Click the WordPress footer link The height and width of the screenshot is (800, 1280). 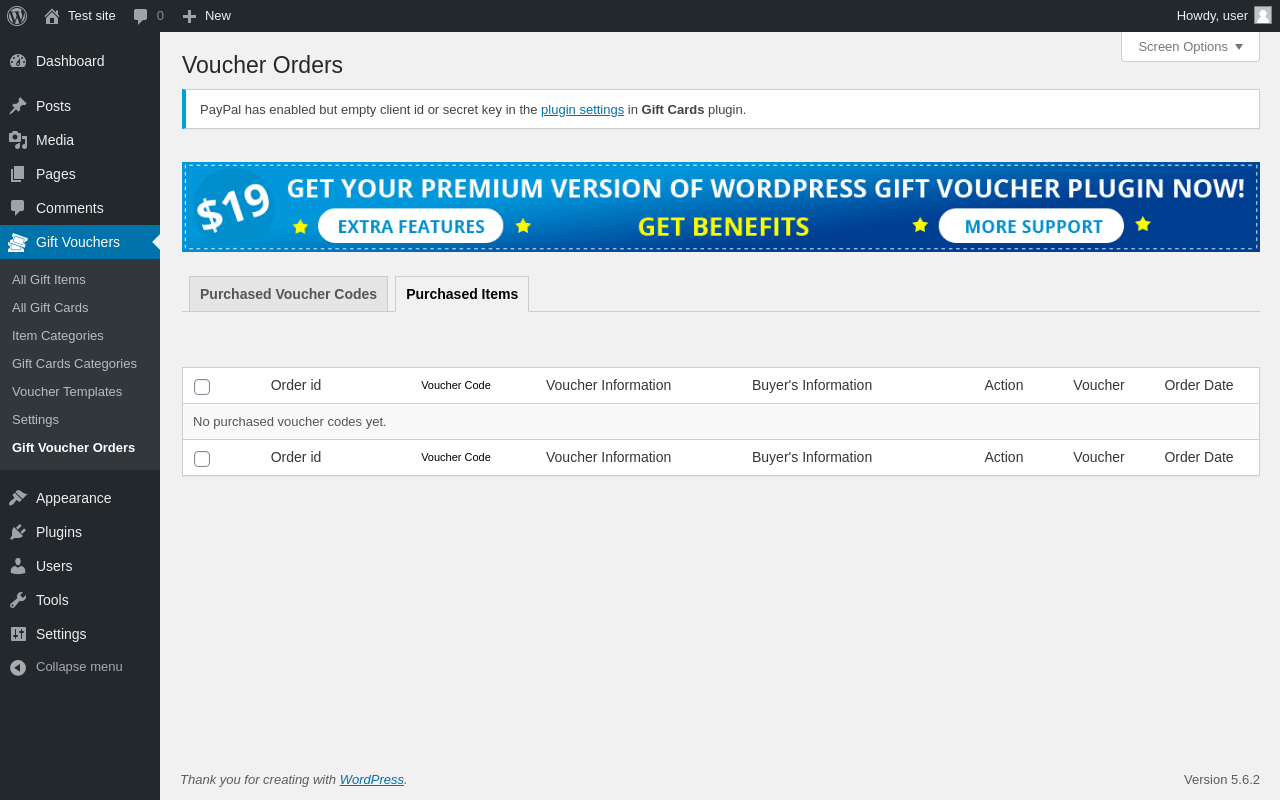372,780
